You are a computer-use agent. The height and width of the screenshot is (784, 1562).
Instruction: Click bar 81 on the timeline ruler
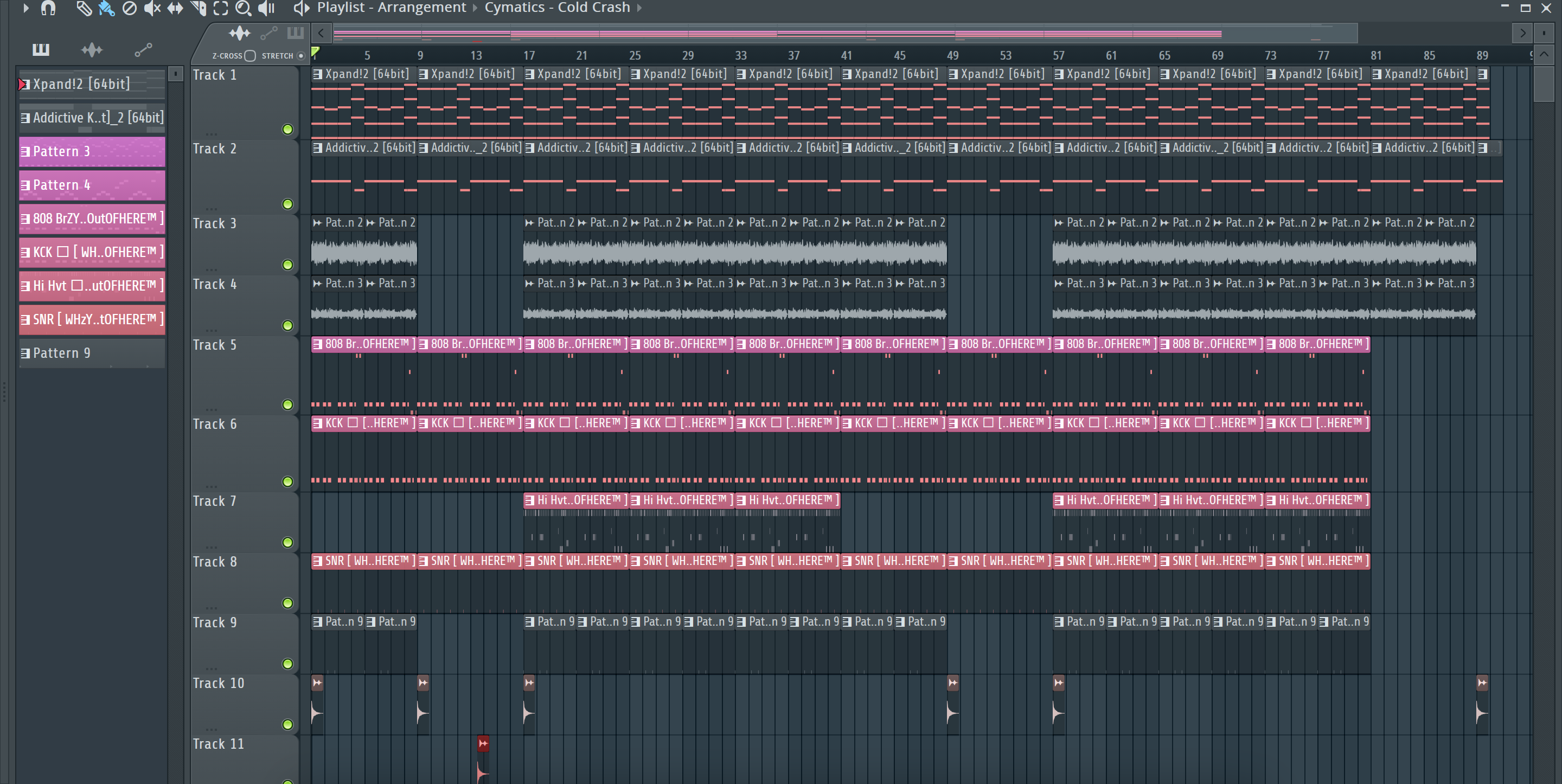1376,55
